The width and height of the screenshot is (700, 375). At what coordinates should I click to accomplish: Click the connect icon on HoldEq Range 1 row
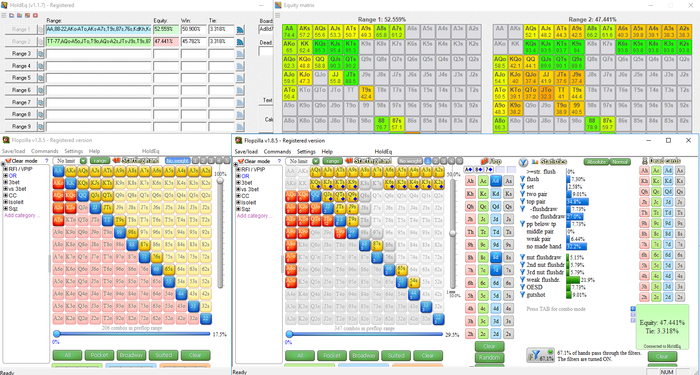pos(240,29)
